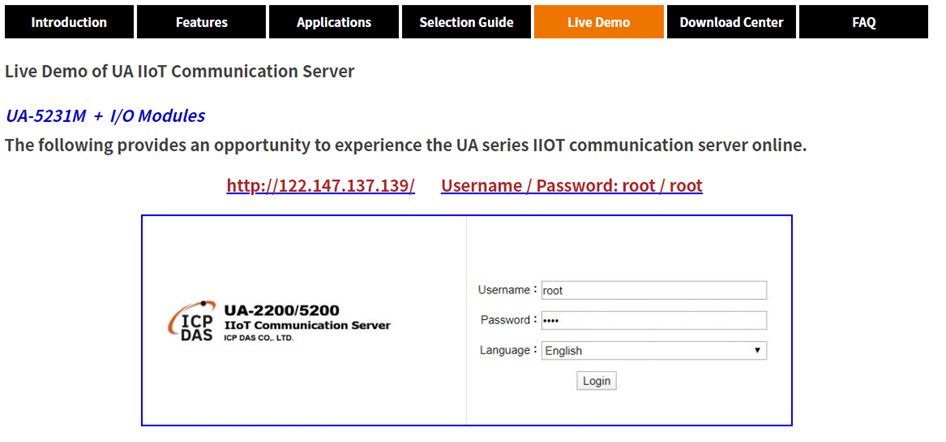Click the Username label
The image size is (946, 442).
[x=507, y=290]
